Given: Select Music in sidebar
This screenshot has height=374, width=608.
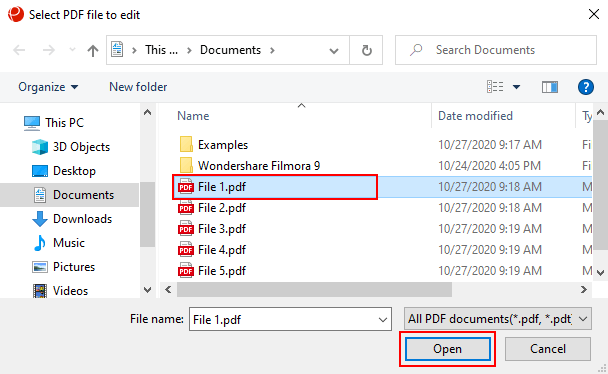Looking at the screenshot, I should point(69,243).
